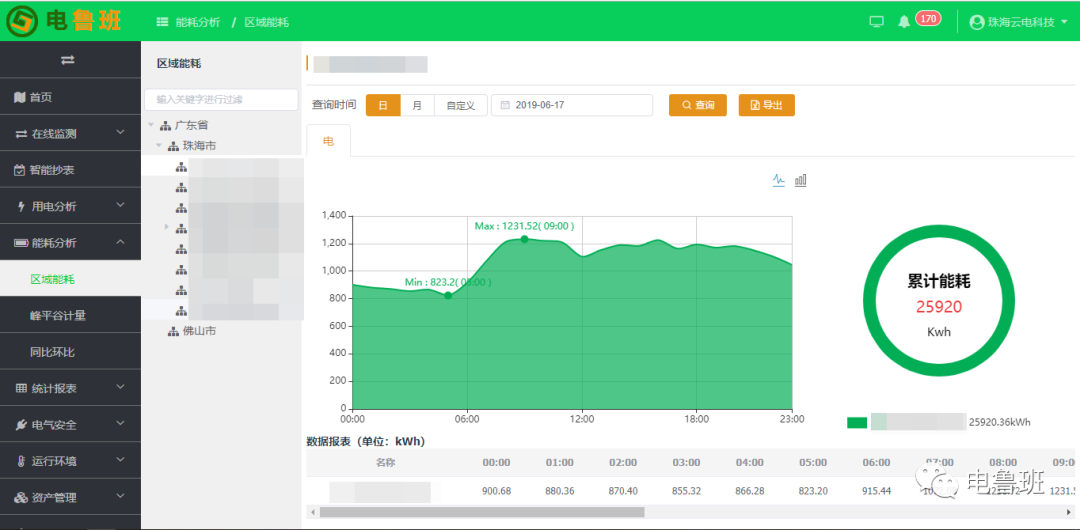Open 峰平谷计量 submenu item
The width and height of the screenshot is (1080, 530).
tap(58, 315)
